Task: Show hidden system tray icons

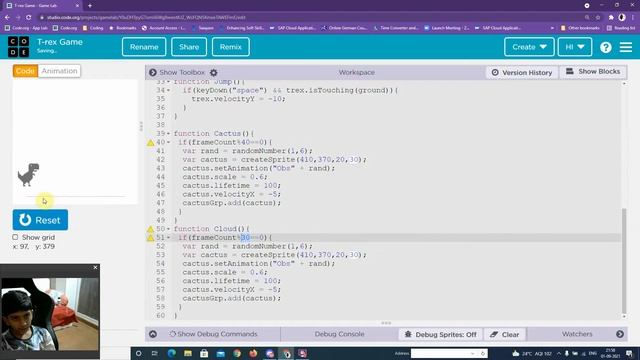Action: (558, 353)
